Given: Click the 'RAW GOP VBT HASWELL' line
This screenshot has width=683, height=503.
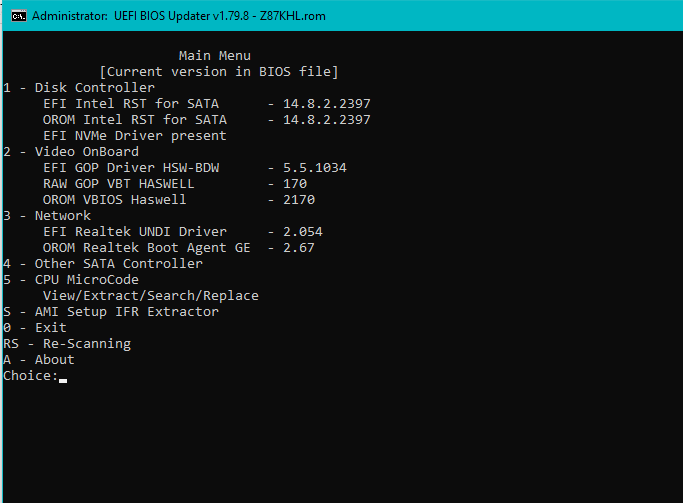Looking at the screenshot, I should pyautogui.click(x=175, y=184).
